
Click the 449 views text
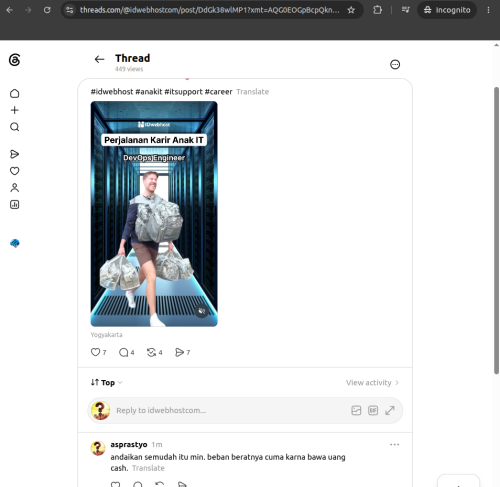(x=129, y=69)
